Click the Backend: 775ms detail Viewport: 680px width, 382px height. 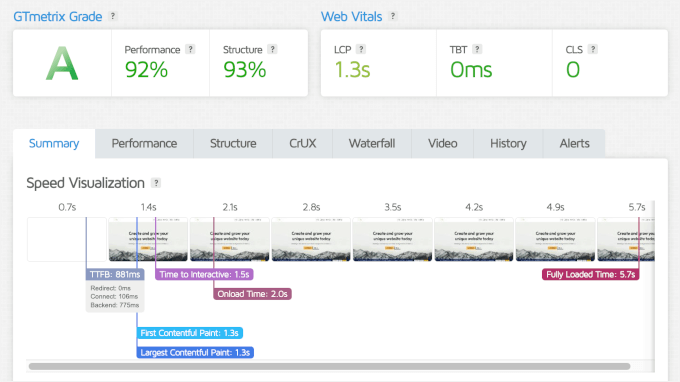[115, 305]
